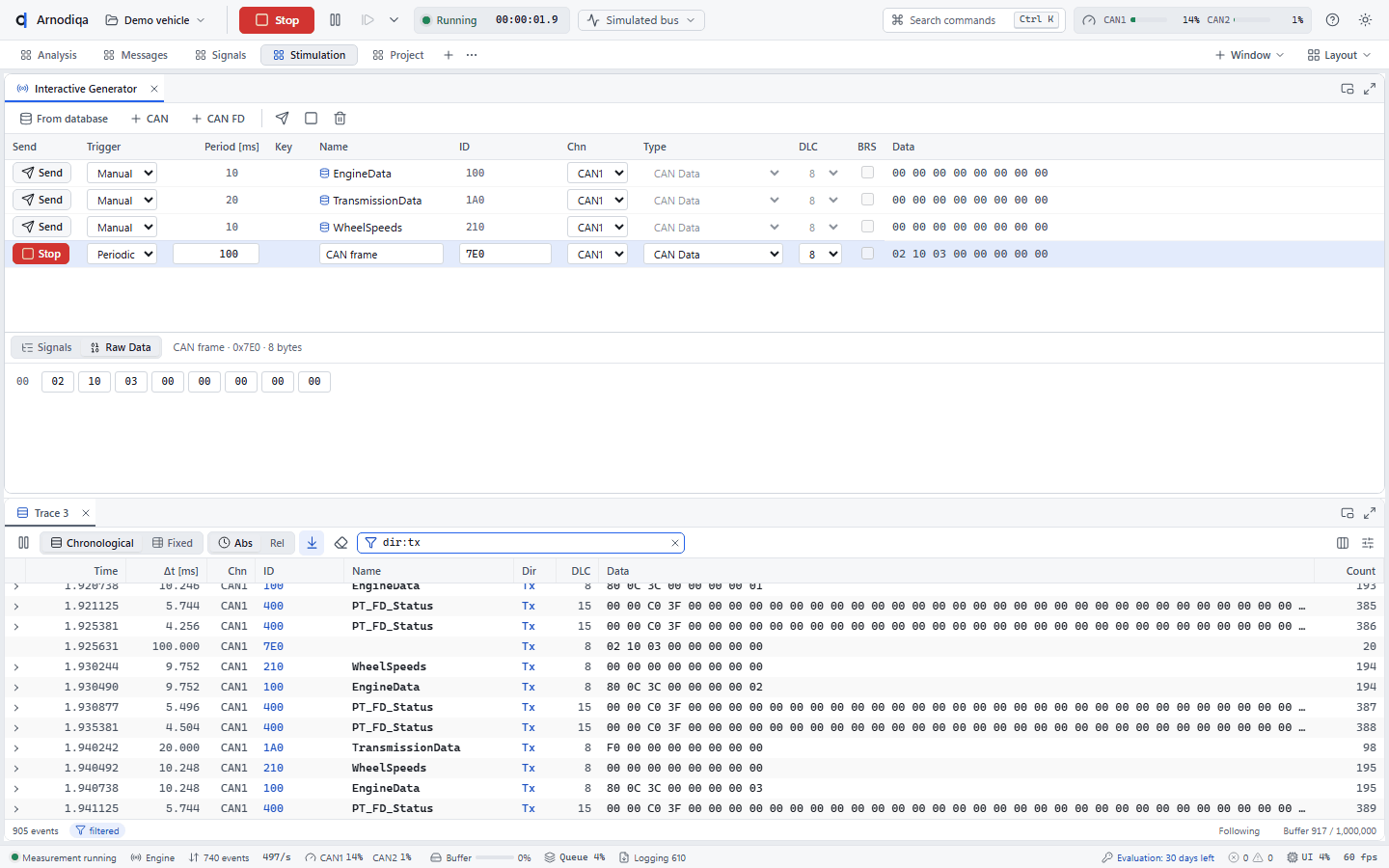Open trace settings sliders icon
Screen dimensions: 1389x868
[x=1368, y=543]
